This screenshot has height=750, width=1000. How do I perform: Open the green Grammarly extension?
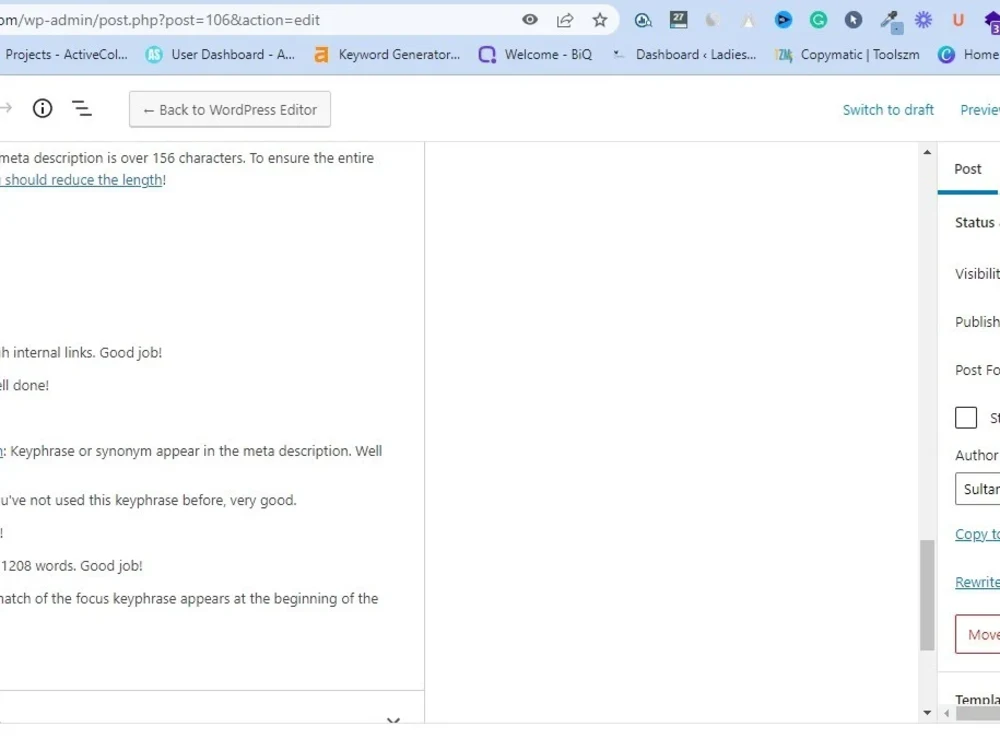pos(818,20)
